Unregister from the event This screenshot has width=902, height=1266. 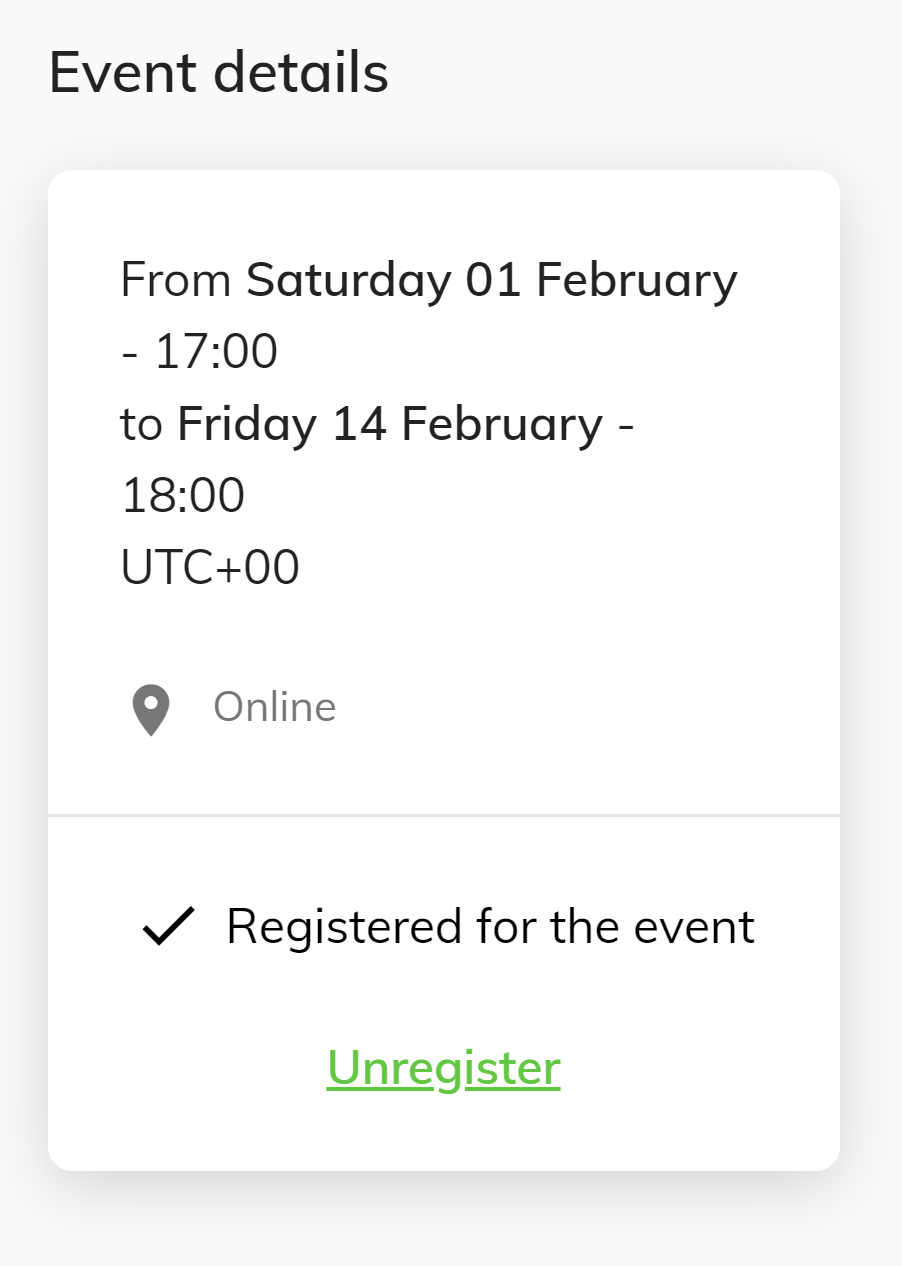coord(444,1067)
